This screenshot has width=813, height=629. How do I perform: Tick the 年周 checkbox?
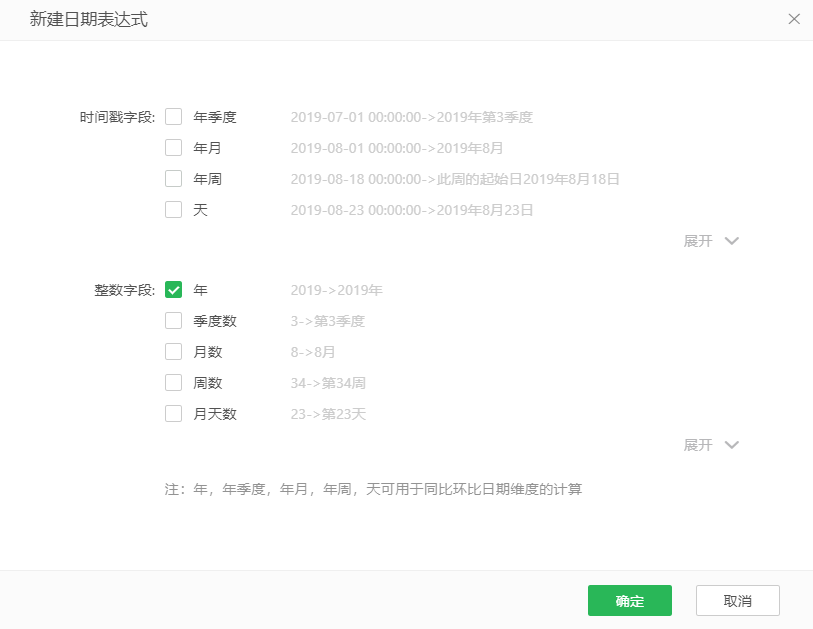(x=173, y=179)
